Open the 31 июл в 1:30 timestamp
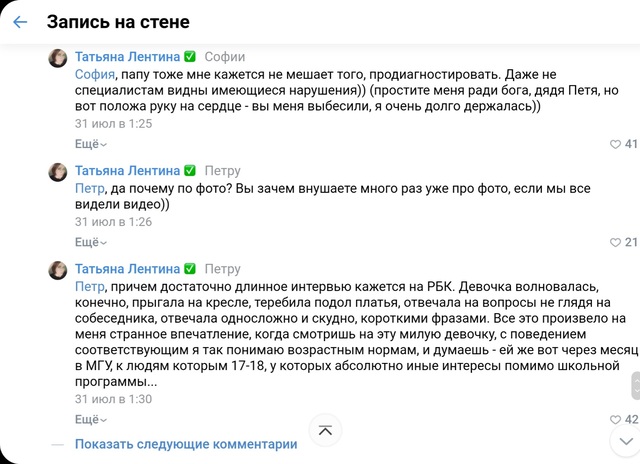Image resolution: width=640 pixels, height=464 pixels. [x=113, y=399]
